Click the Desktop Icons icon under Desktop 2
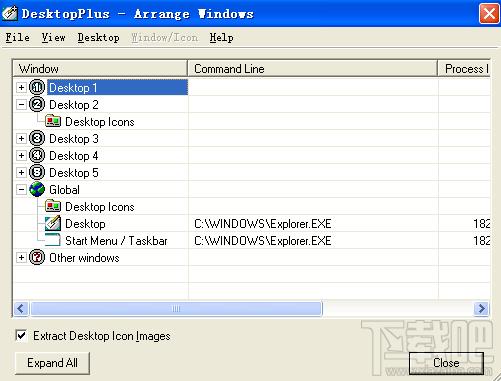 [53, 121]
